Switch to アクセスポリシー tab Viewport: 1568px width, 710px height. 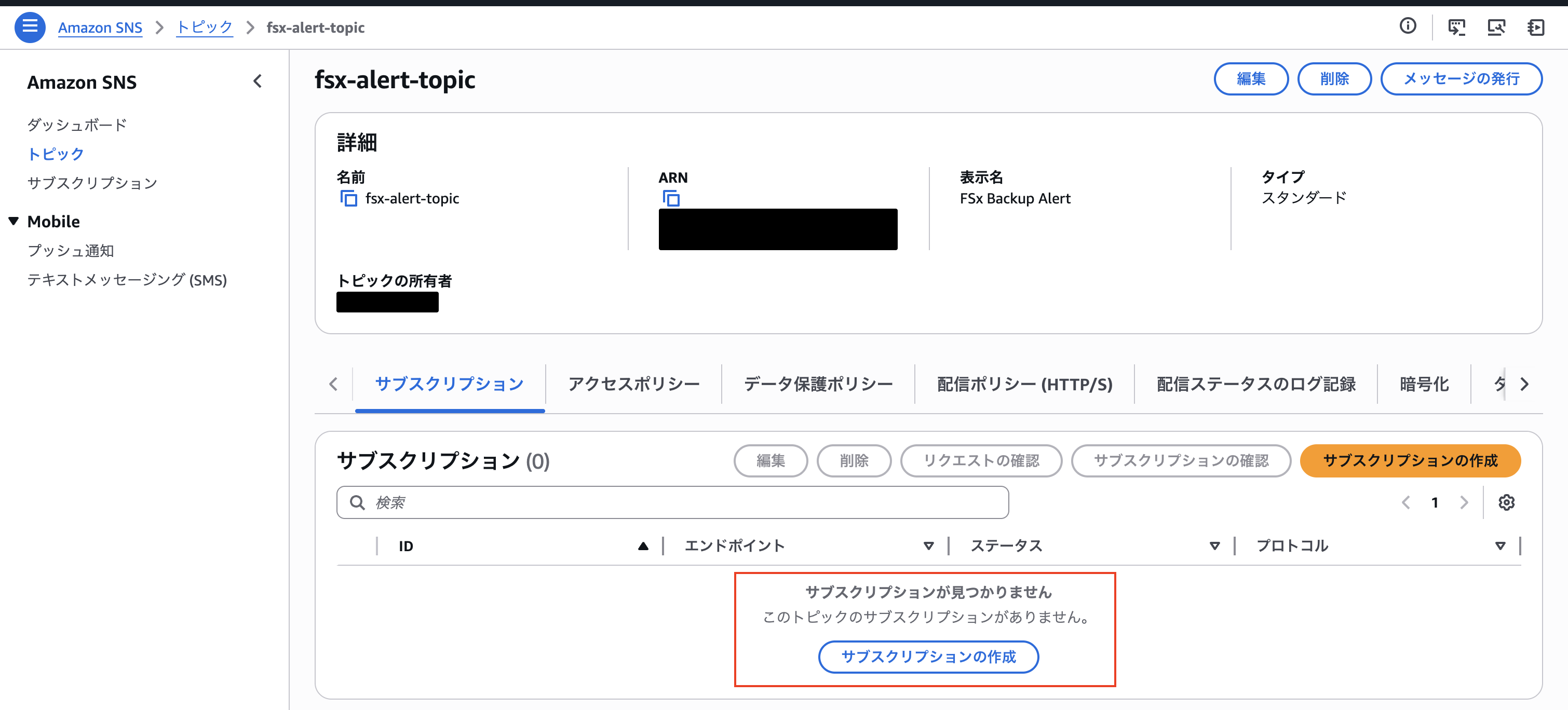point(633,384)
